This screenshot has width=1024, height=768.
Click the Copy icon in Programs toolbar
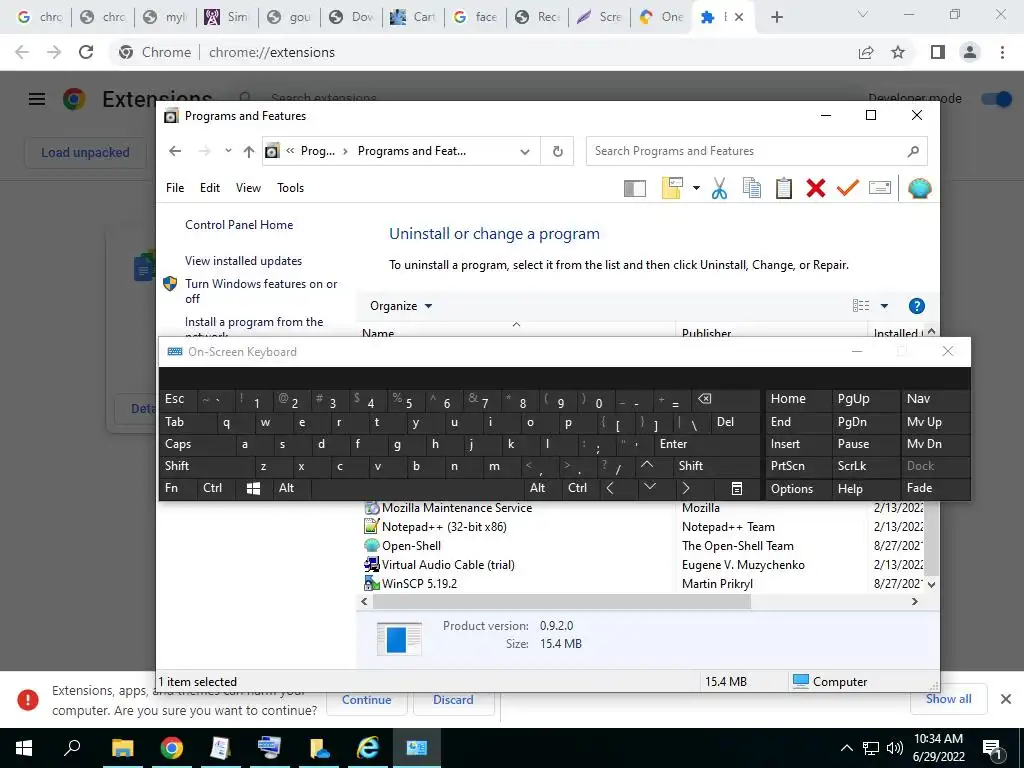[752, 188]
